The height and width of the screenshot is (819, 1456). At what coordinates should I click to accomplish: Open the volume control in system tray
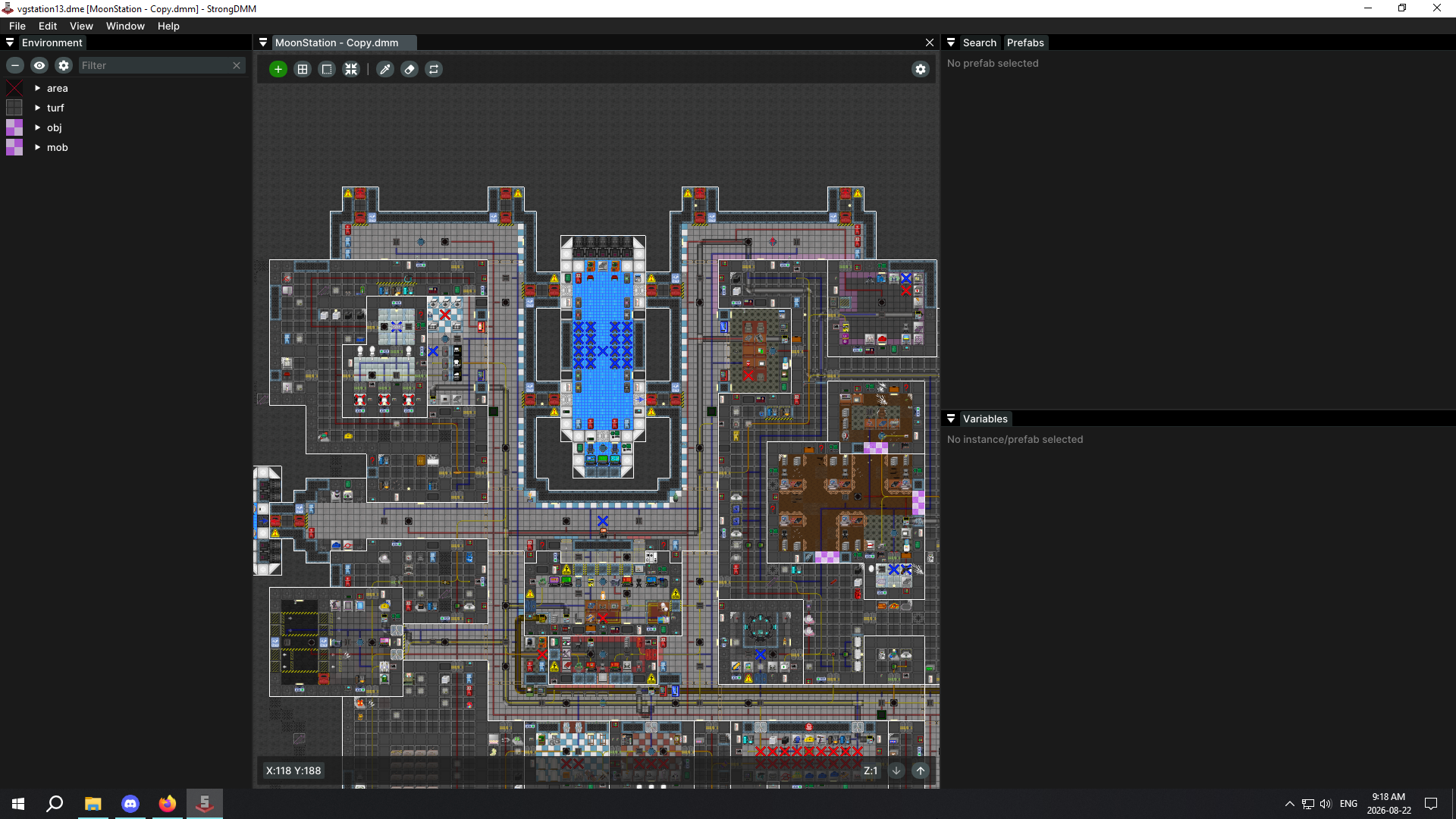click(1326, 804)
